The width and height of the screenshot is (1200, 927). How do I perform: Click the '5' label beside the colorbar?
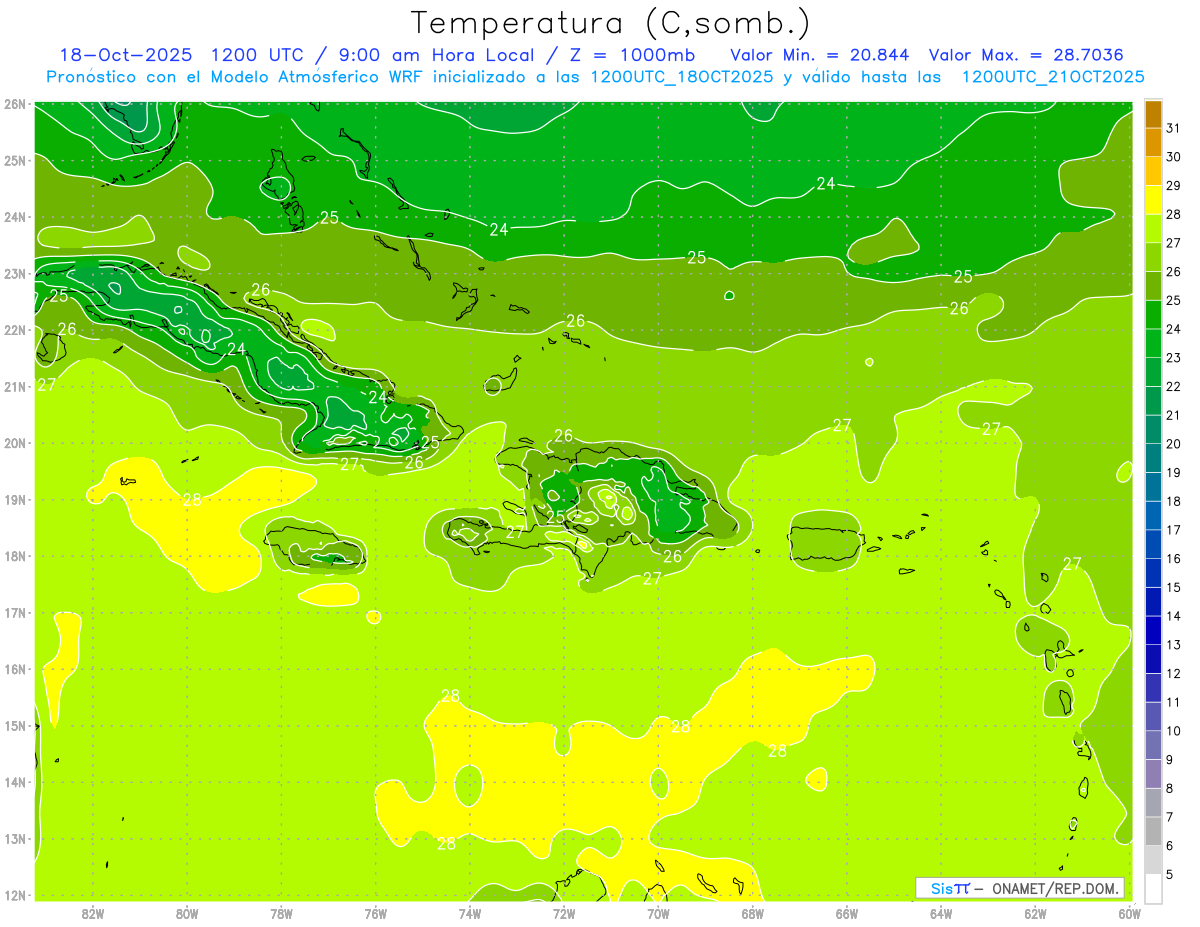pyautogui.click(x=1171, y=874)
